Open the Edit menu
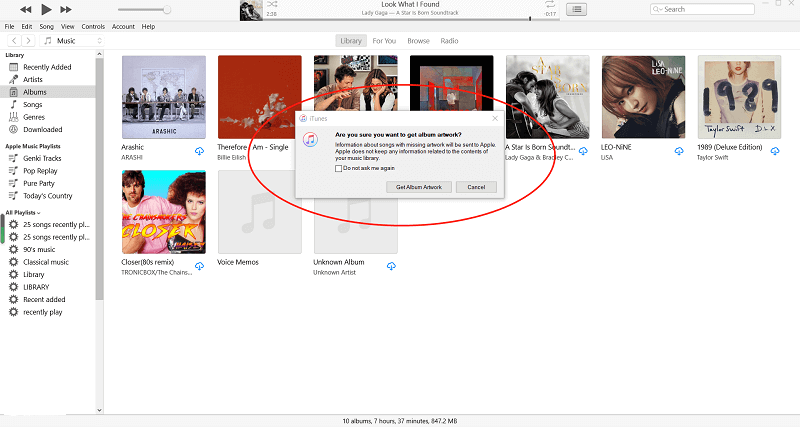Screen dimensions: 800x427 (27, 27)
